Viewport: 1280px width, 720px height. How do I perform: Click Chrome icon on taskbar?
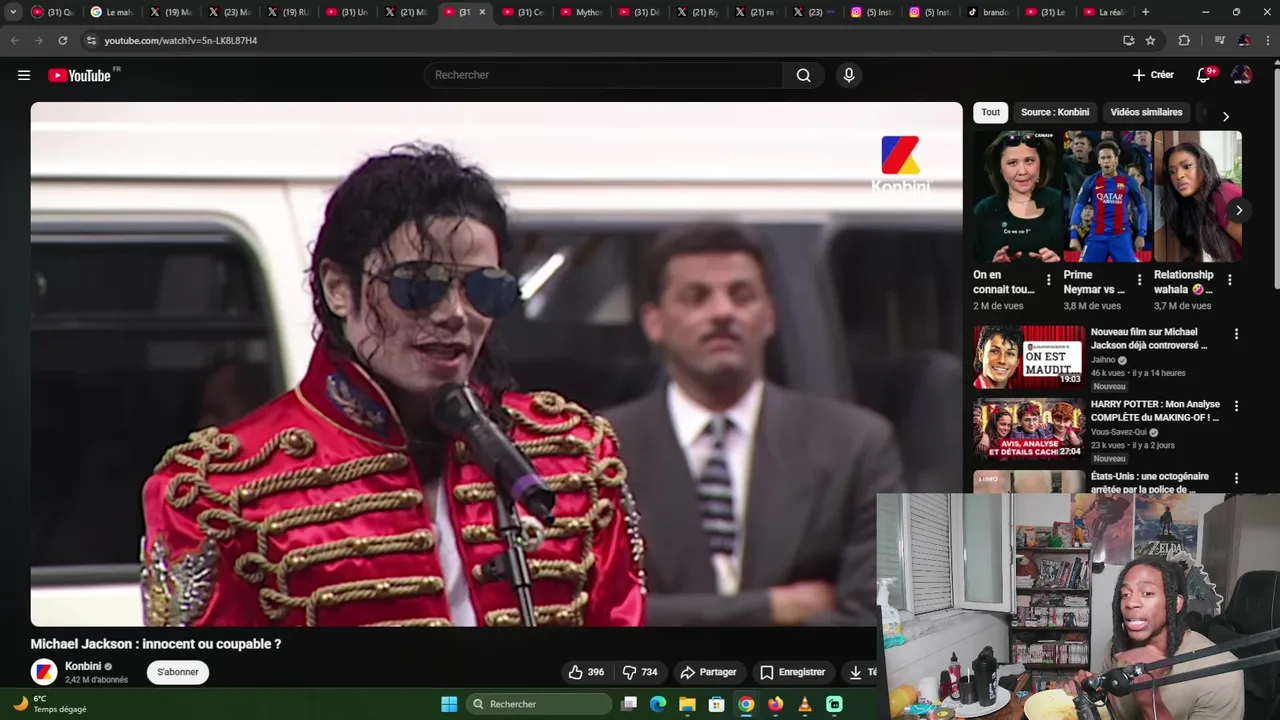point(746,704)
